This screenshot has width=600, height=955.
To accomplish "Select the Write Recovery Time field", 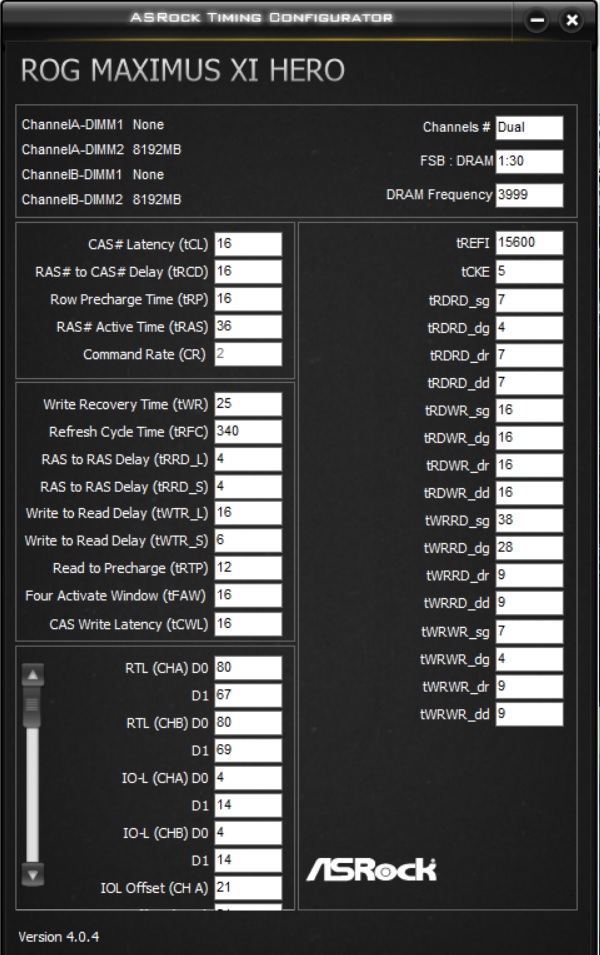I will point(248,404).
